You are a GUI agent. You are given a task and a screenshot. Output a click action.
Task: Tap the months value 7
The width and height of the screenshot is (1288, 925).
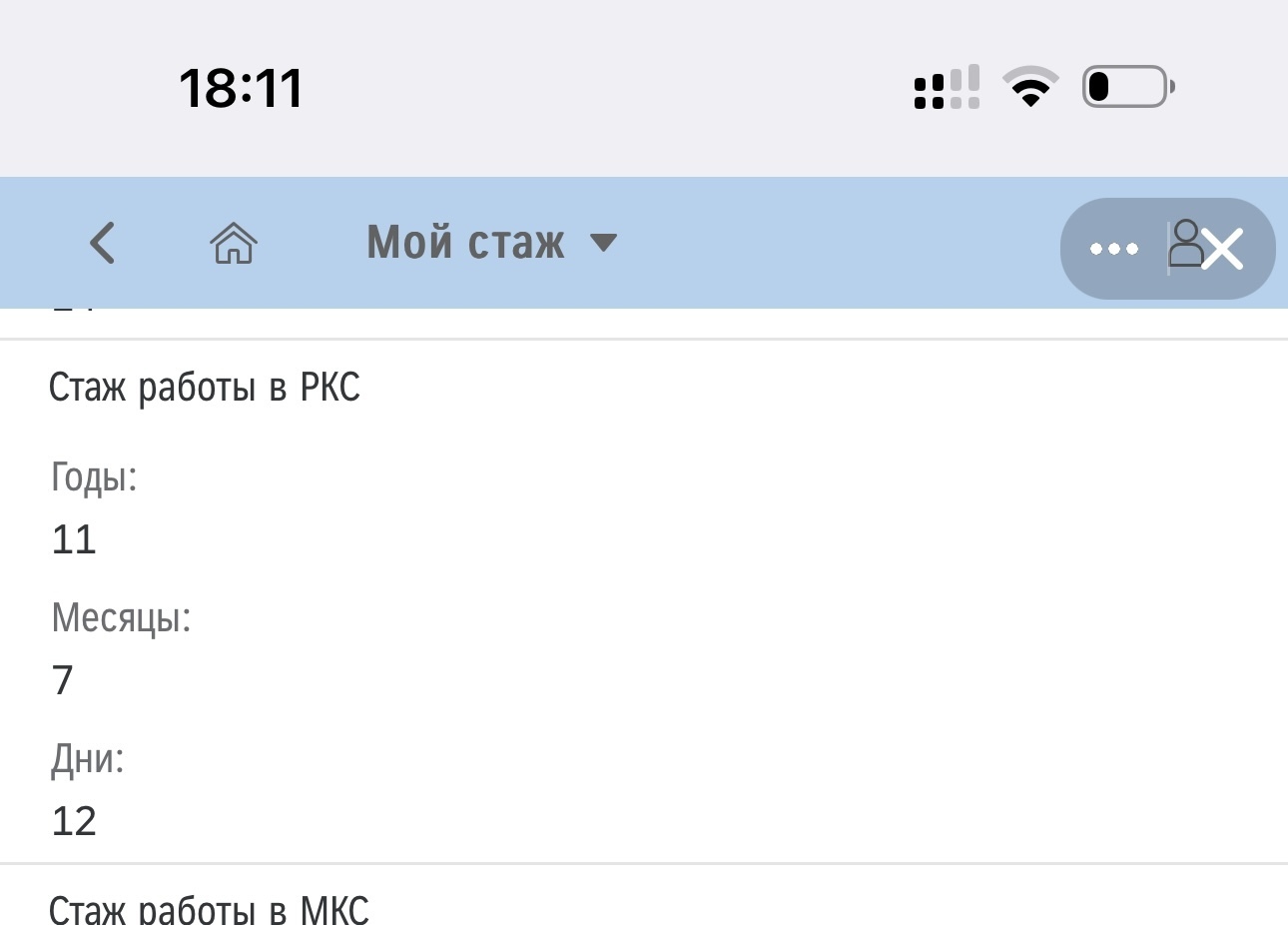63,680
